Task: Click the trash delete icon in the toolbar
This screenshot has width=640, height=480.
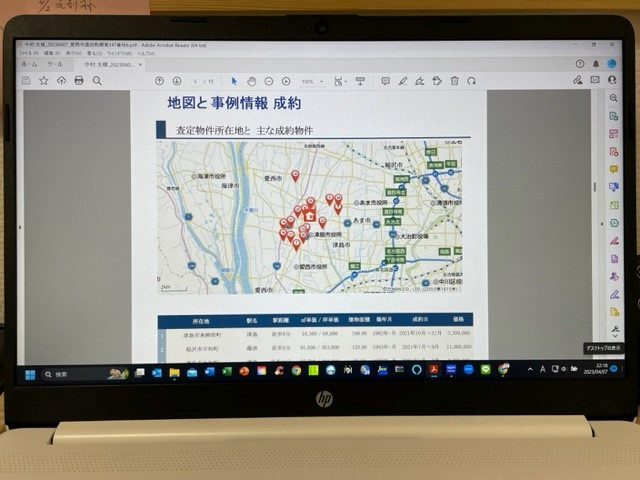Action: [x=454, y=81]
